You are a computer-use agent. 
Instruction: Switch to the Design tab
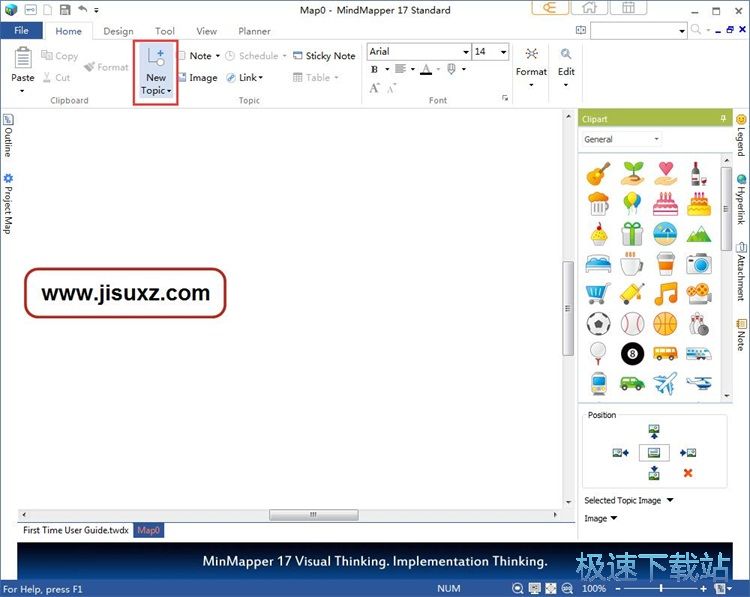point(118,31)
